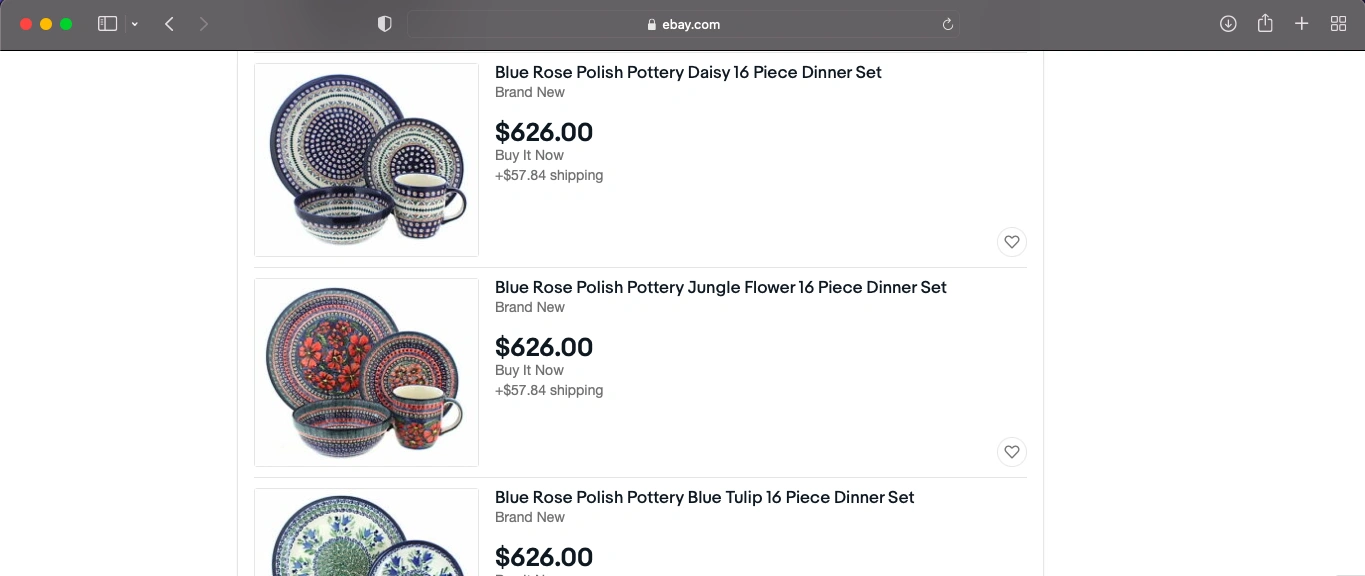Toggle the Safari sidebar
The image size is (1365, 576).
tap(107, 24)
